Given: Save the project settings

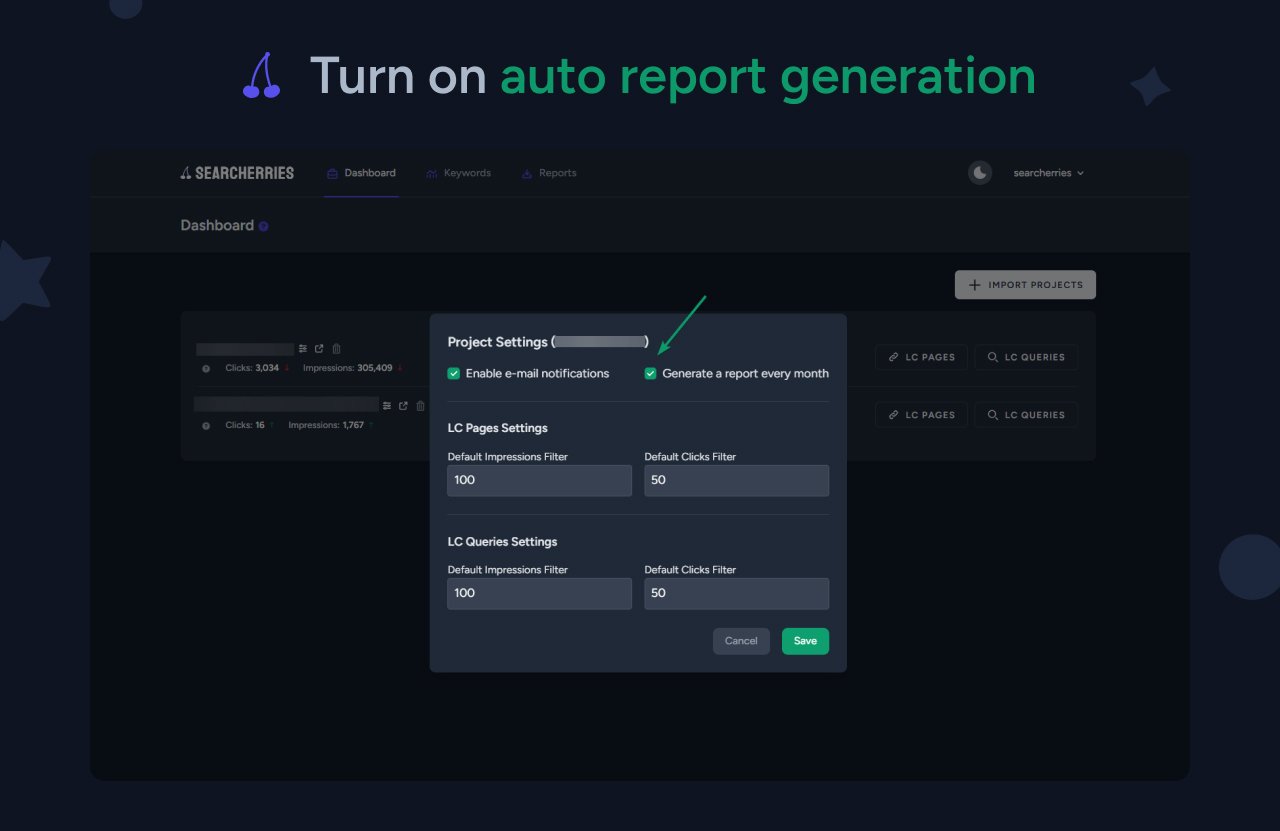Looking at the screenshot, I should (805, 641).
